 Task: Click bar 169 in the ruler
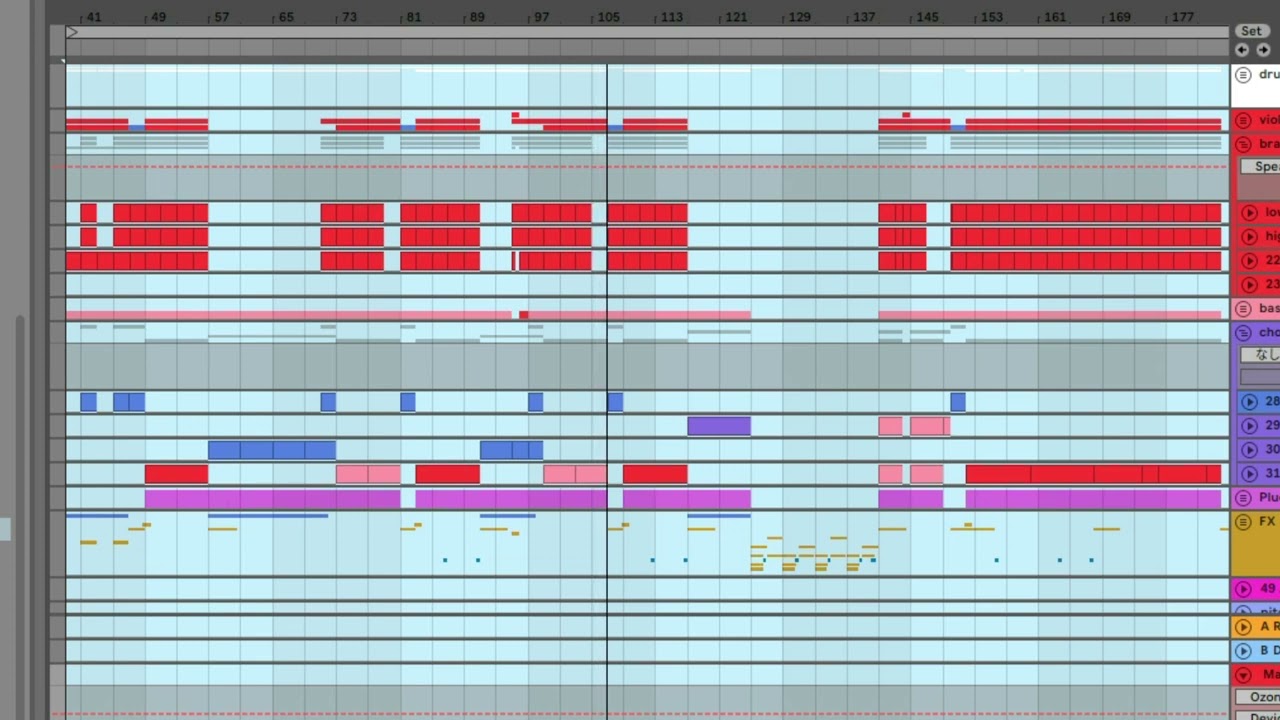click(1120, 17)
